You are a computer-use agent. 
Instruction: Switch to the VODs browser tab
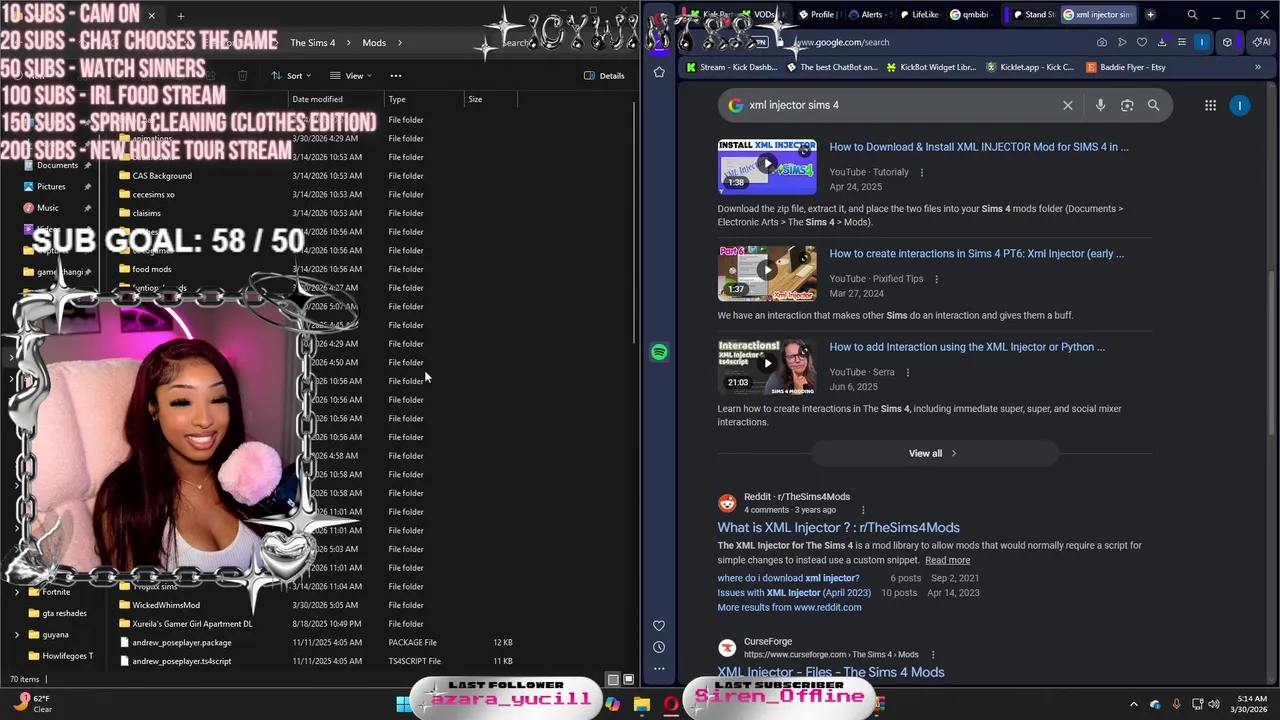point(762,15)
